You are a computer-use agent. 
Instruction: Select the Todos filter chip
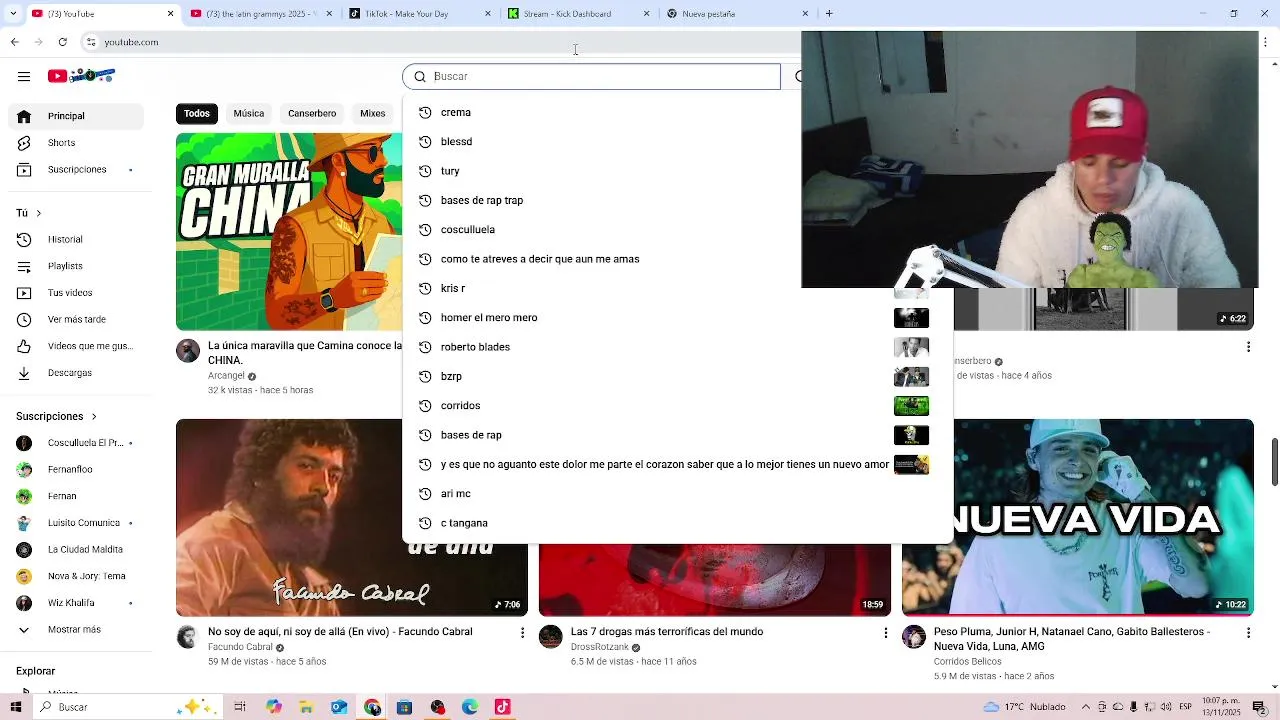click(x=197, y=113)
